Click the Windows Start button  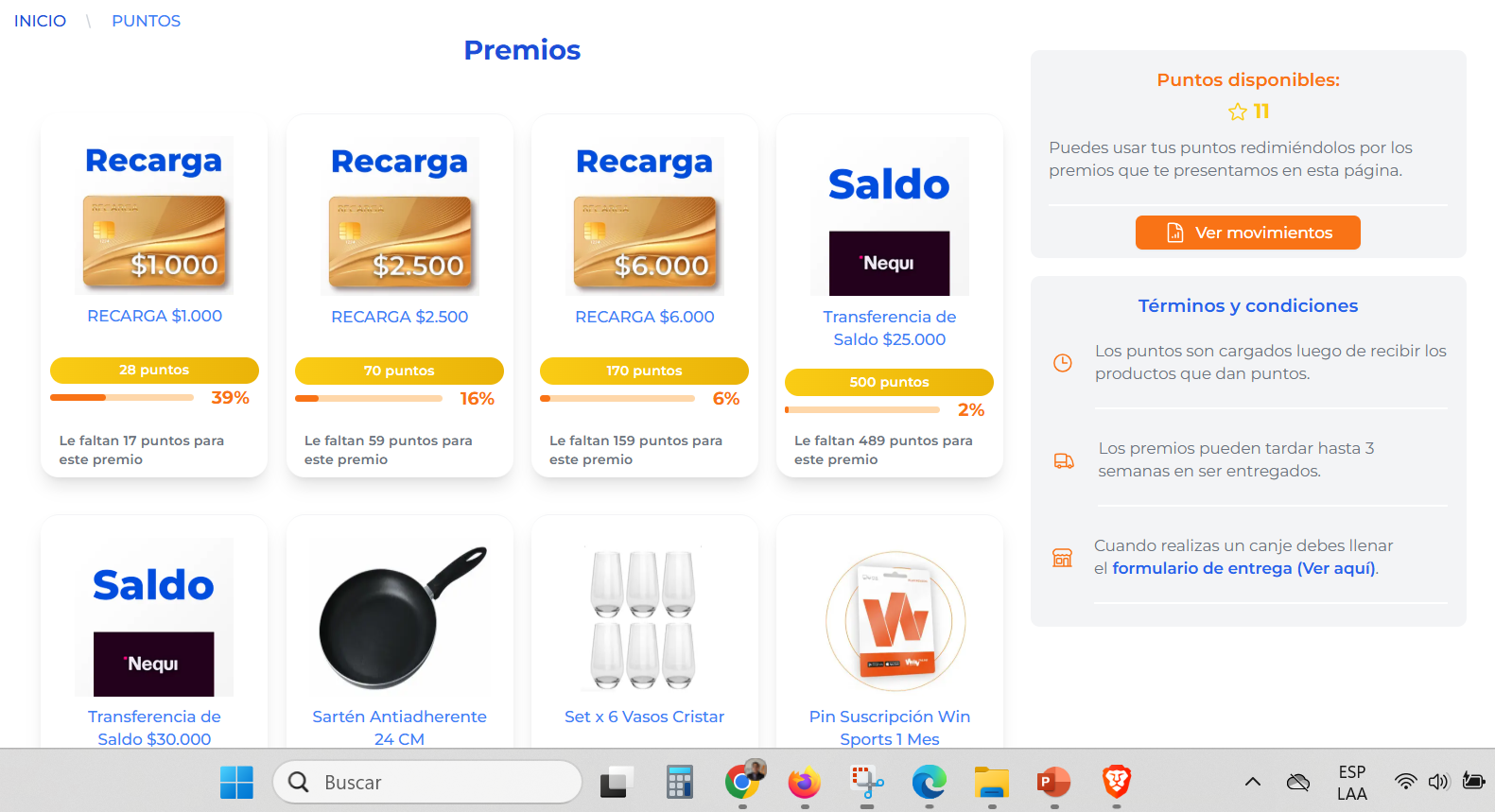pos(236,782)
